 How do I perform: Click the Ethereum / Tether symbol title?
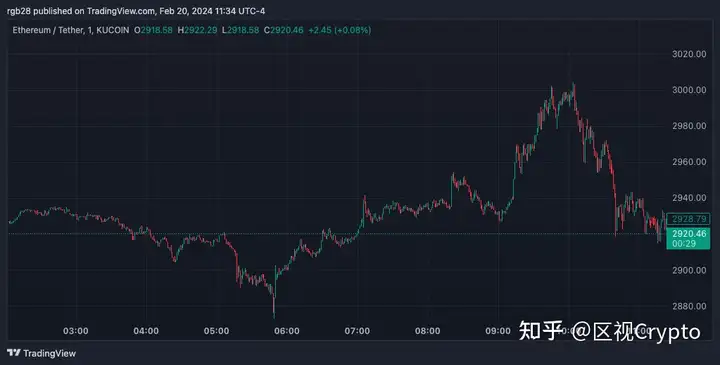pyautogui.click(x=71, y=30)
